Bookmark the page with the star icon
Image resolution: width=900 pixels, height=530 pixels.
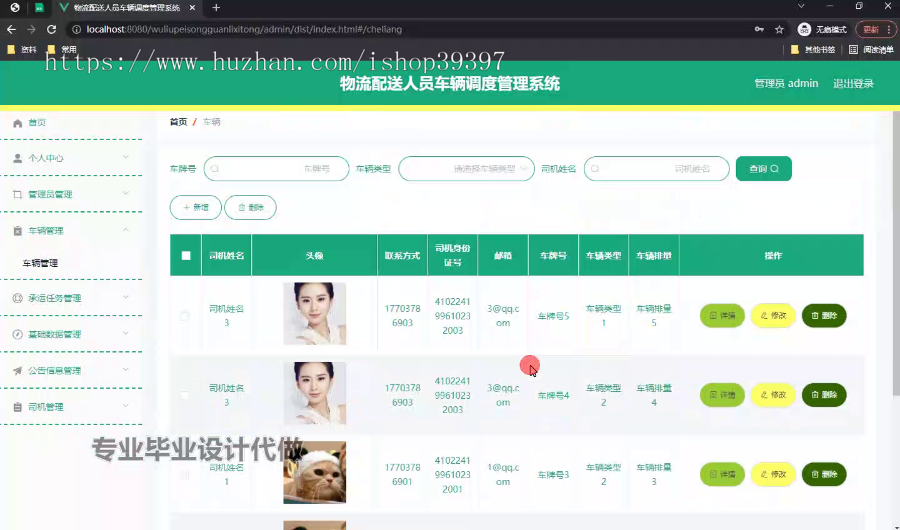click(x=779, y=29)
